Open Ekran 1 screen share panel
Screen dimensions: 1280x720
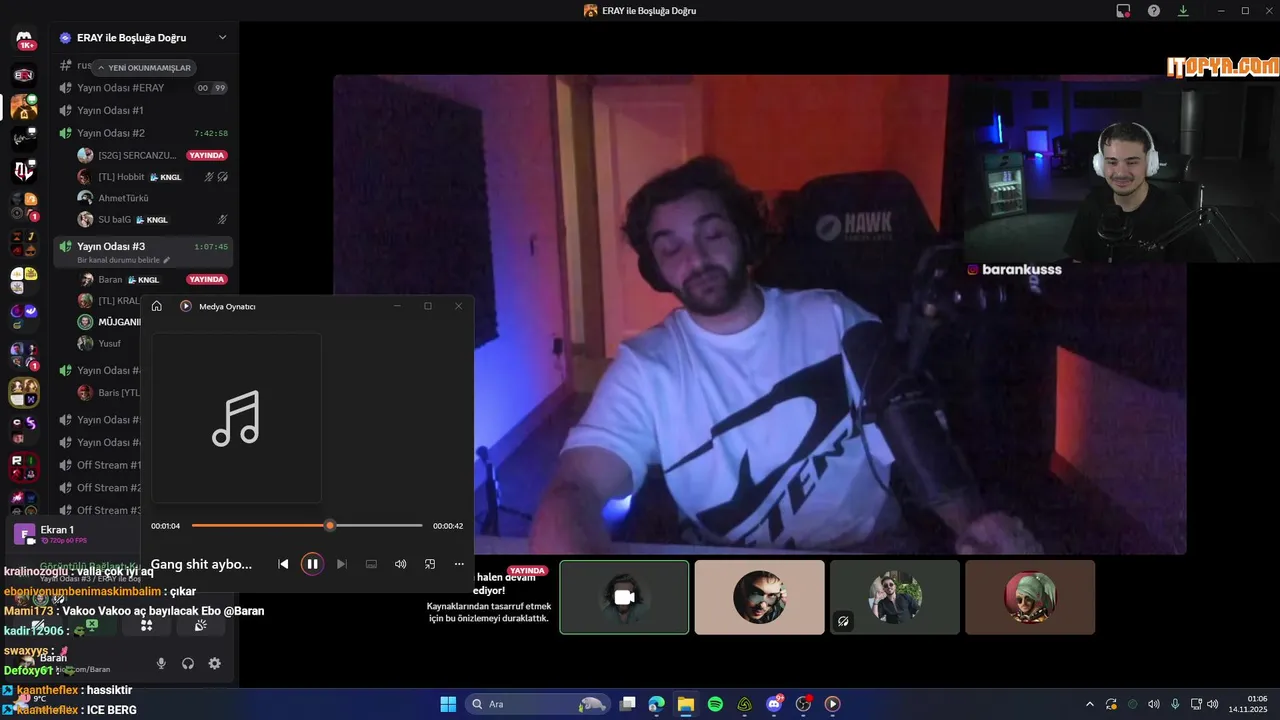[x=75, y=534]
